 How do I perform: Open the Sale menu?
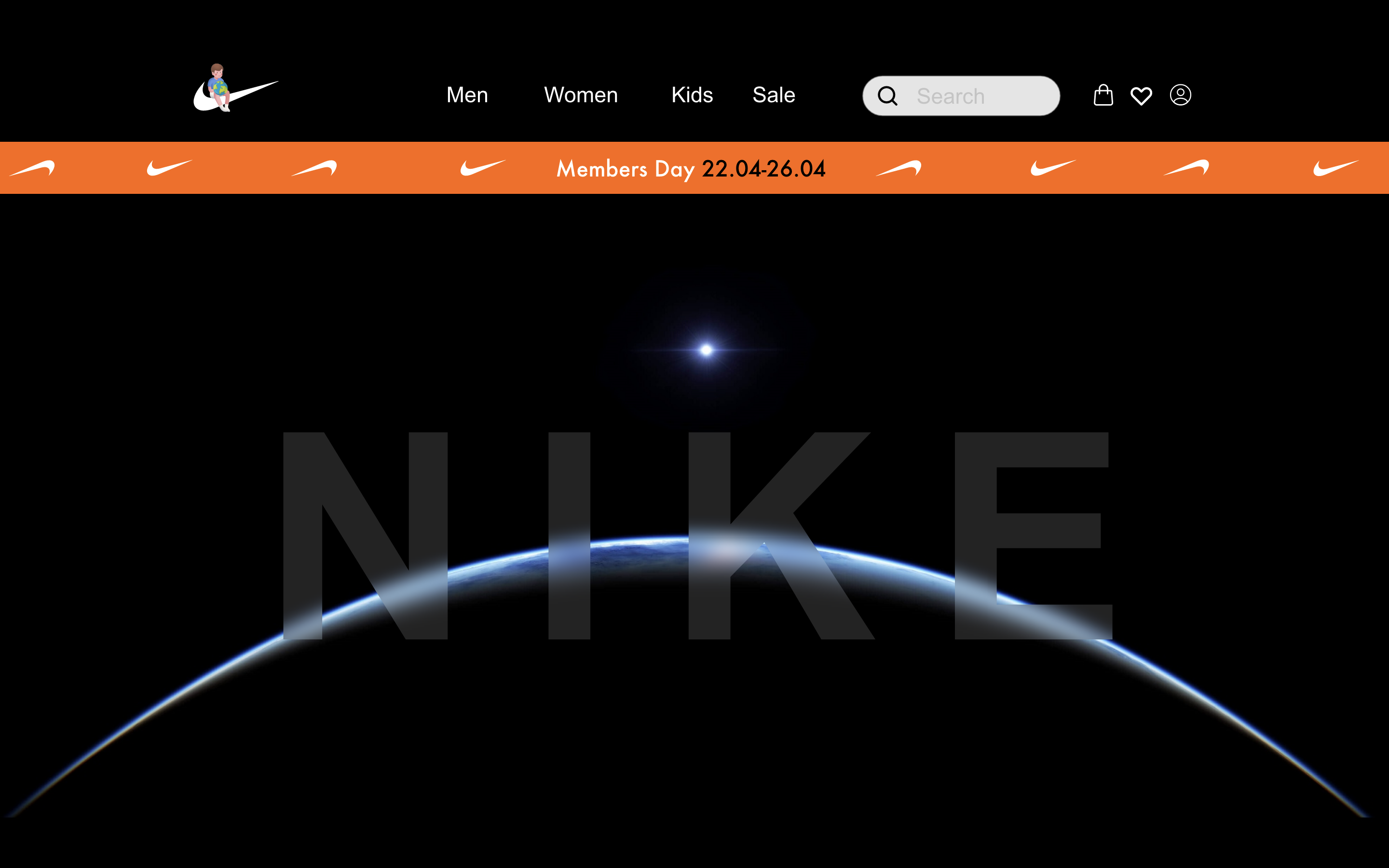[x=774, y=95]
